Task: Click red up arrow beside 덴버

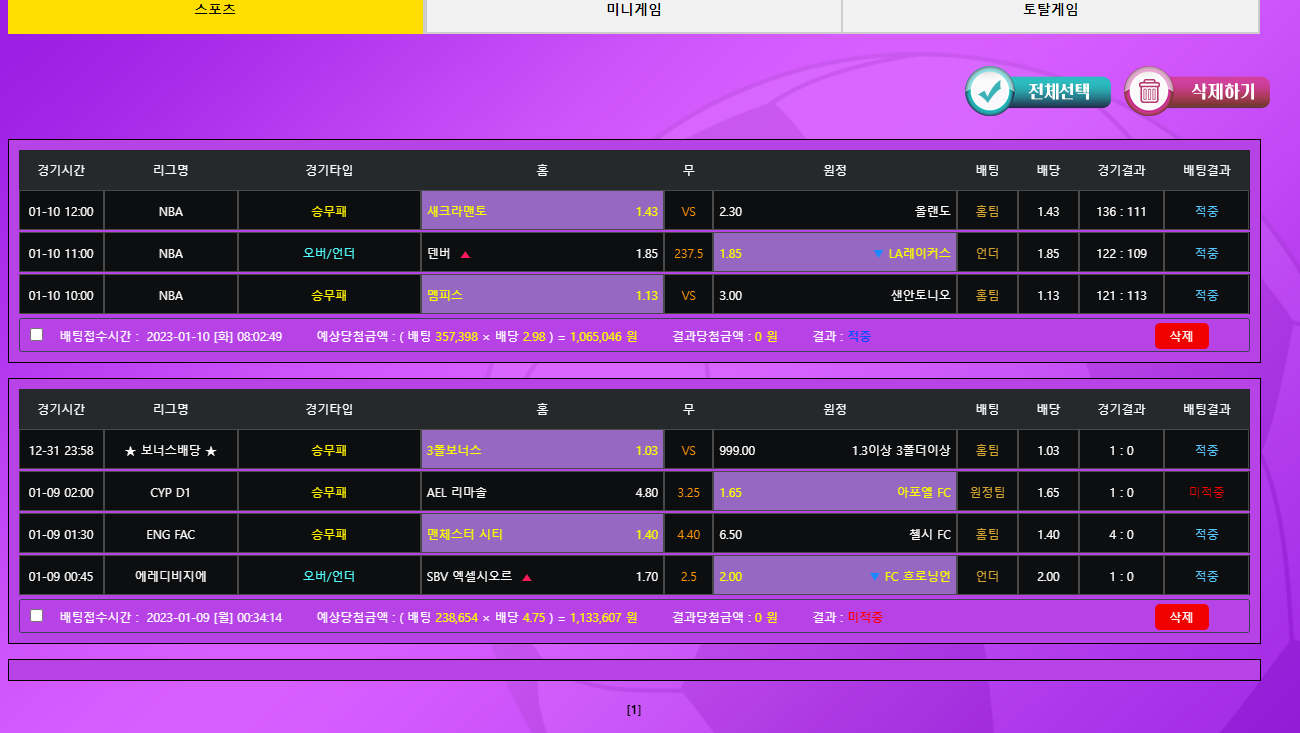Action: tap(465, 254)
